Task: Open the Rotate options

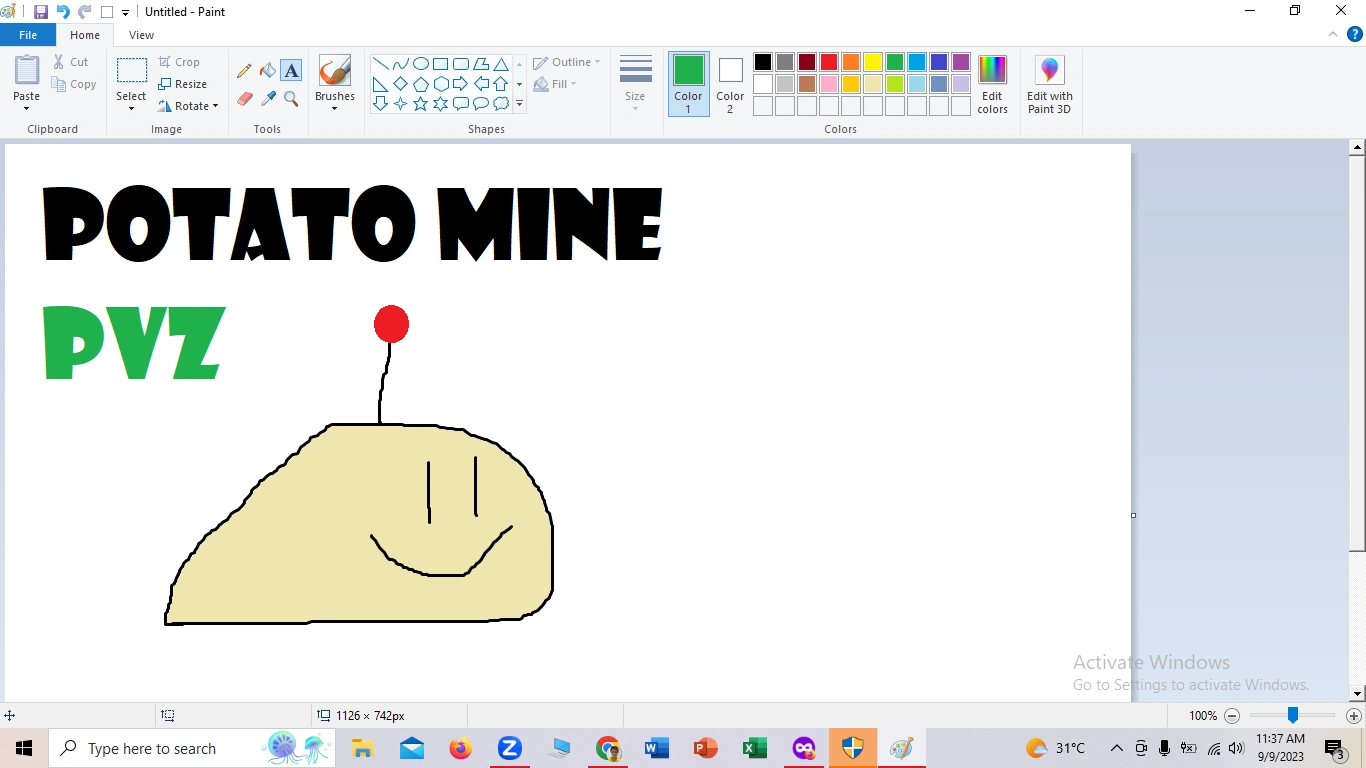Action: [189, 106]
